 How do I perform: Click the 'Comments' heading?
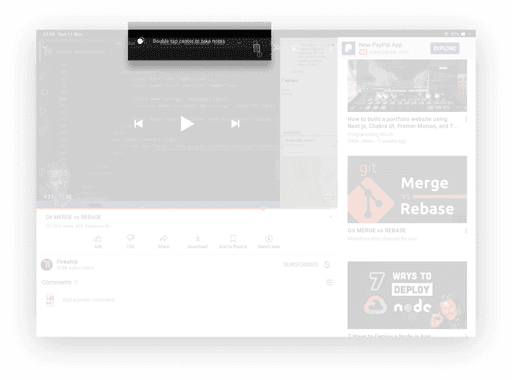(x=56, y=282)
